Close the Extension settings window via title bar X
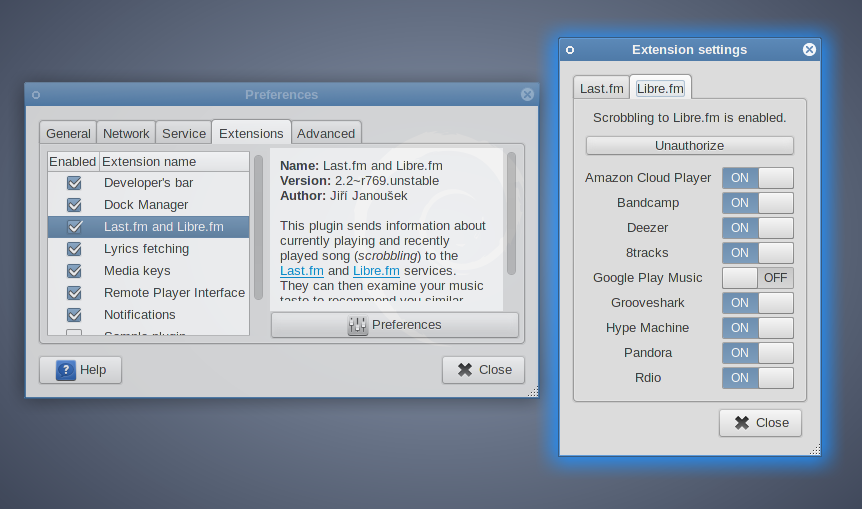The width and height of the screenshot is (862, 509). (809, 50)
